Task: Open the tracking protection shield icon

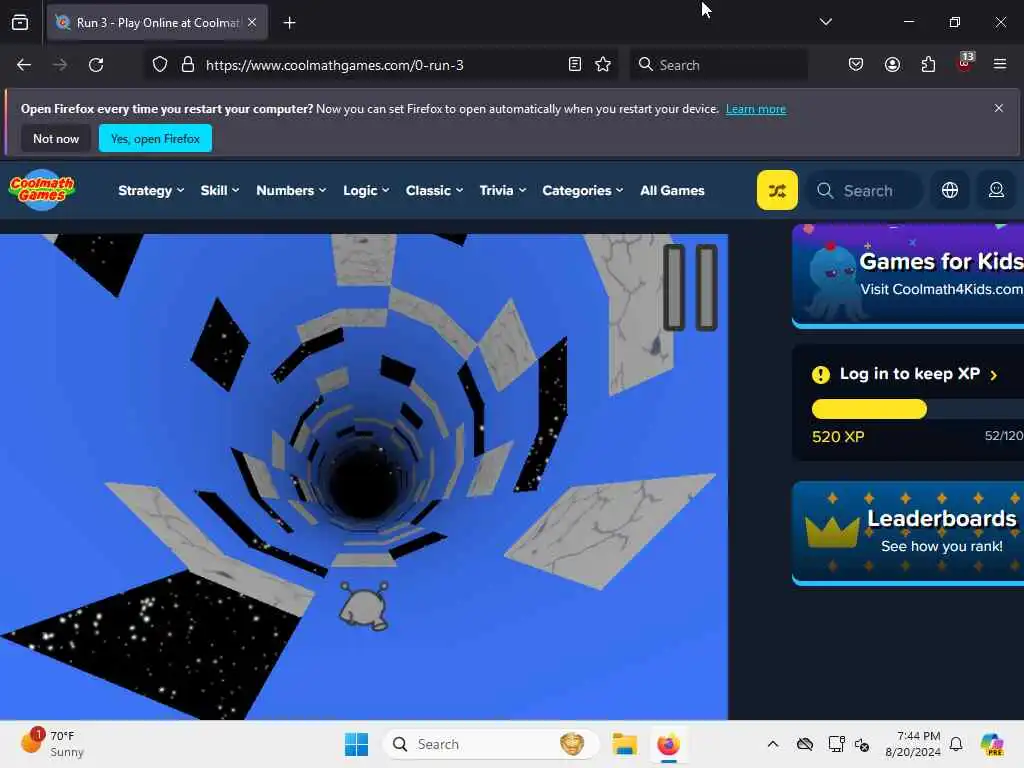Action: tap(160, 65)
